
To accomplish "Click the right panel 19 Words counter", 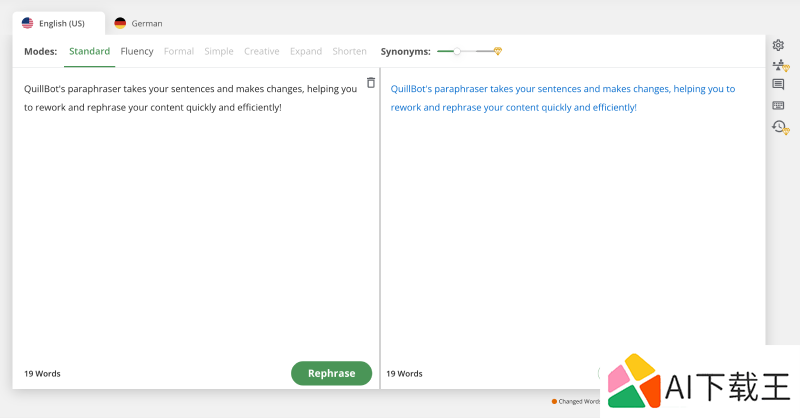I will pos(404,374).
